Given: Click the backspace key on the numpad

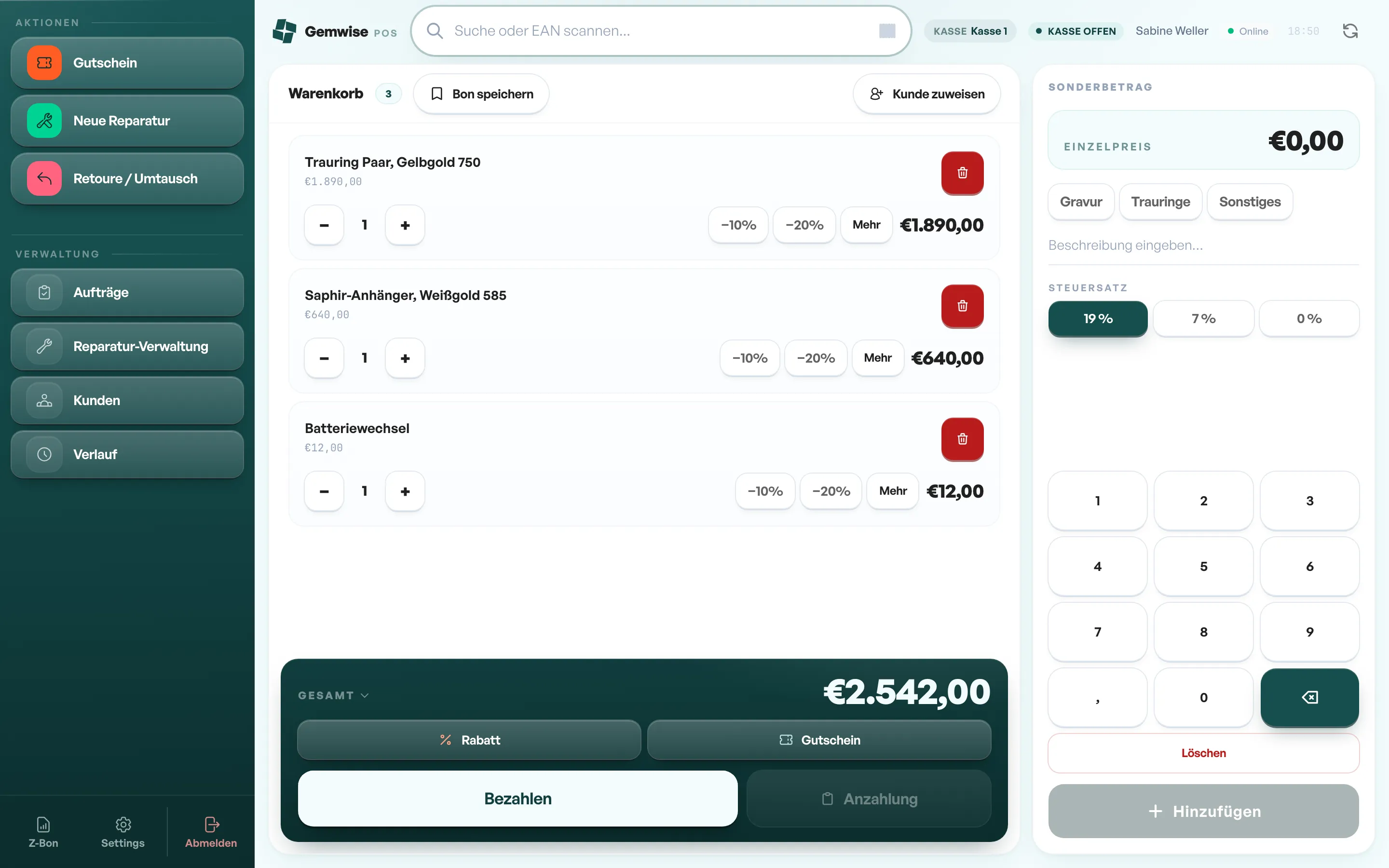Looking at the screenshot, I should click(1309, 697).
